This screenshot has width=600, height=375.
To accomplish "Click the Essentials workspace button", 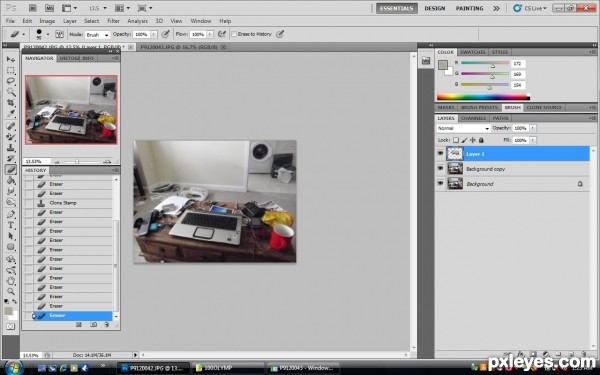I will tap(396, 8).
